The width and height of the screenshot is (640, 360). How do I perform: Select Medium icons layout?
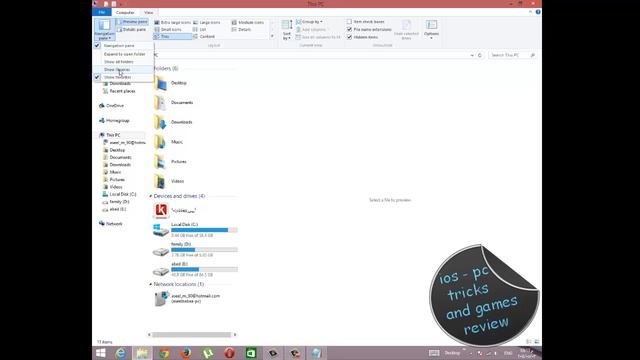(248, 23)
